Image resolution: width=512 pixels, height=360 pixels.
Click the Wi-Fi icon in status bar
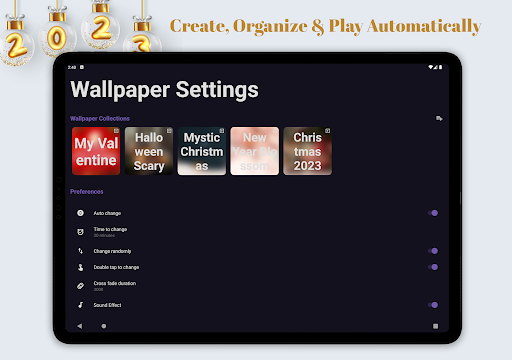tap(431, 67)
